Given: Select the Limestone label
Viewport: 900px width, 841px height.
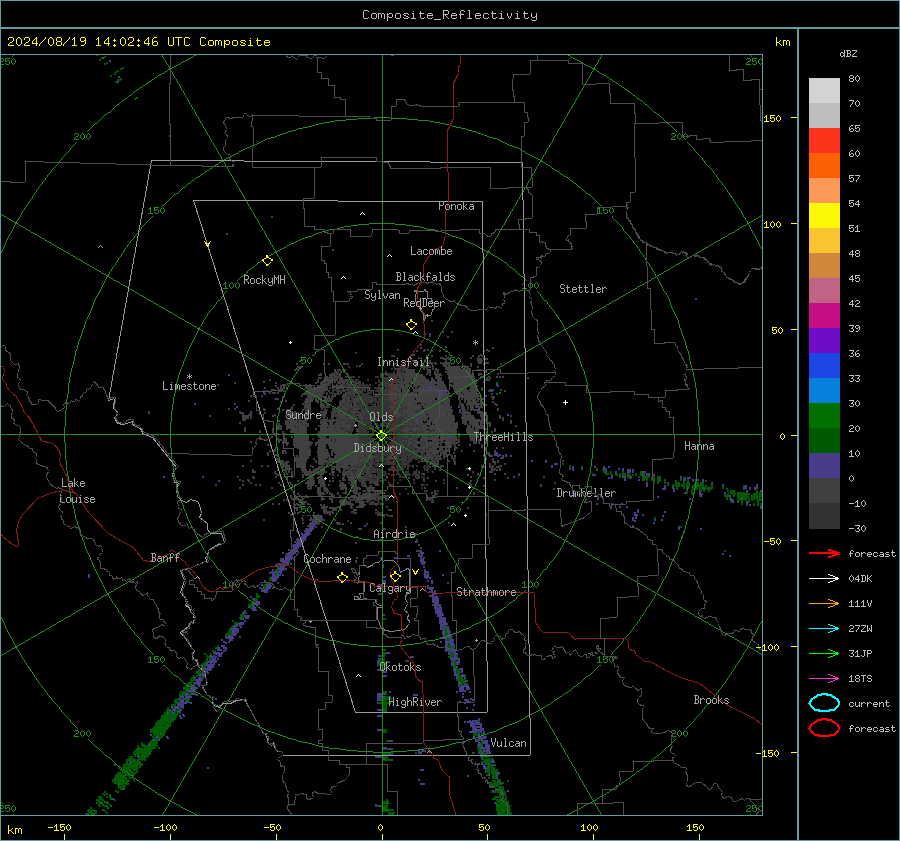Looking at the screenshot, I should pyautogui.click(x=189, y=386).
